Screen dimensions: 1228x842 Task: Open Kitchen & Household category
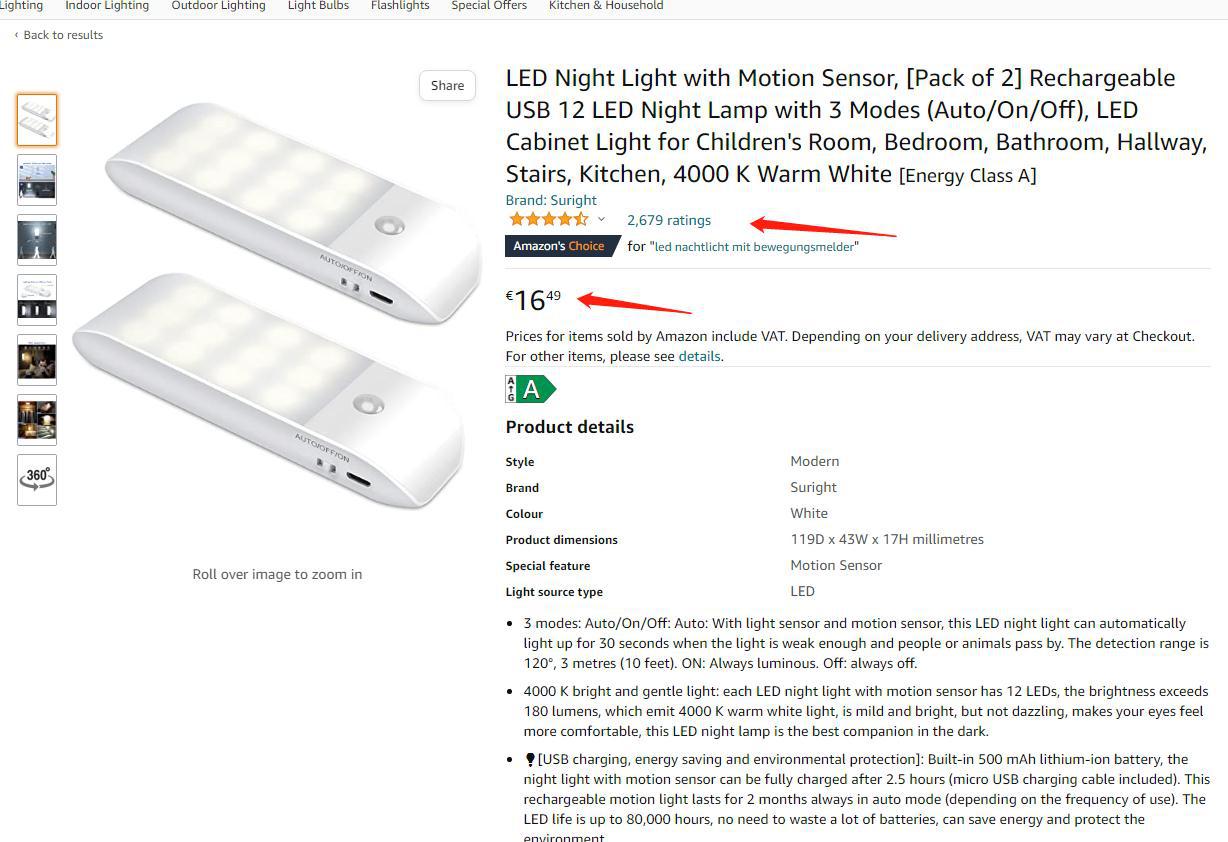(x=606, y=6)
